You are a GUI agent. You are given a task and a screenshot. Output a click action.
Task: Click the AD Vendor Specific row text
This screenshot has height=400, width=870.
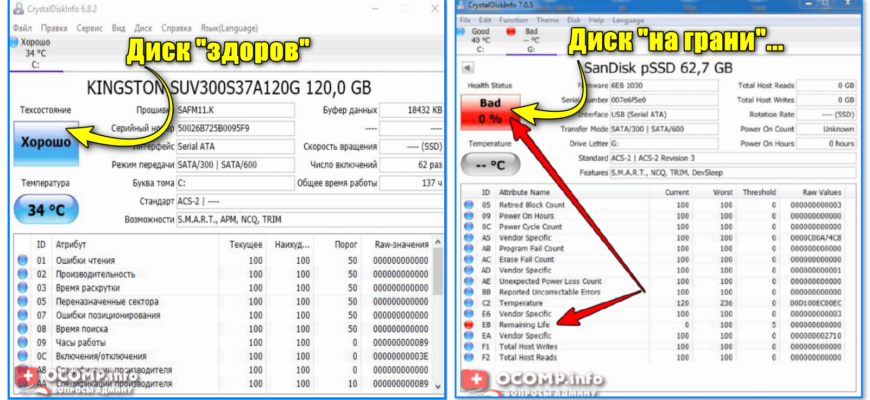525,270
